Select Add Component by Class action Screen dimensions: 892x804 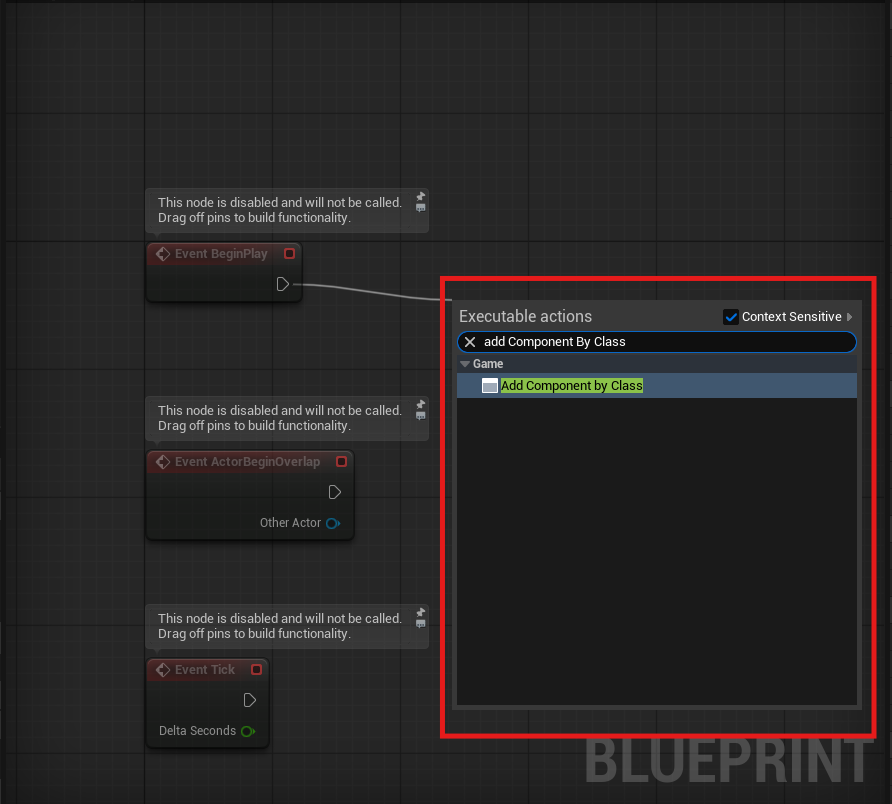pyautogui.click(x=656, y=386)
